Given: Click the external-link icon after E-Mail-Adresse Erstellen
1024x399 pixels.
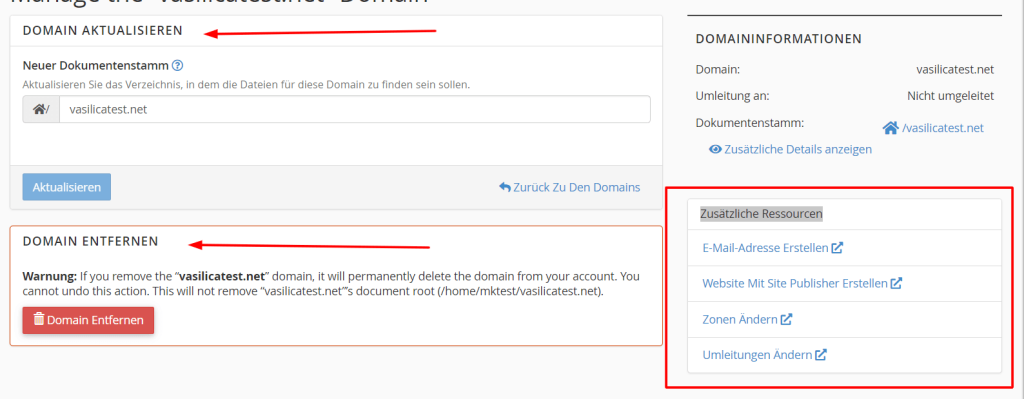Looking at the screenshot, I should point(837,247).
